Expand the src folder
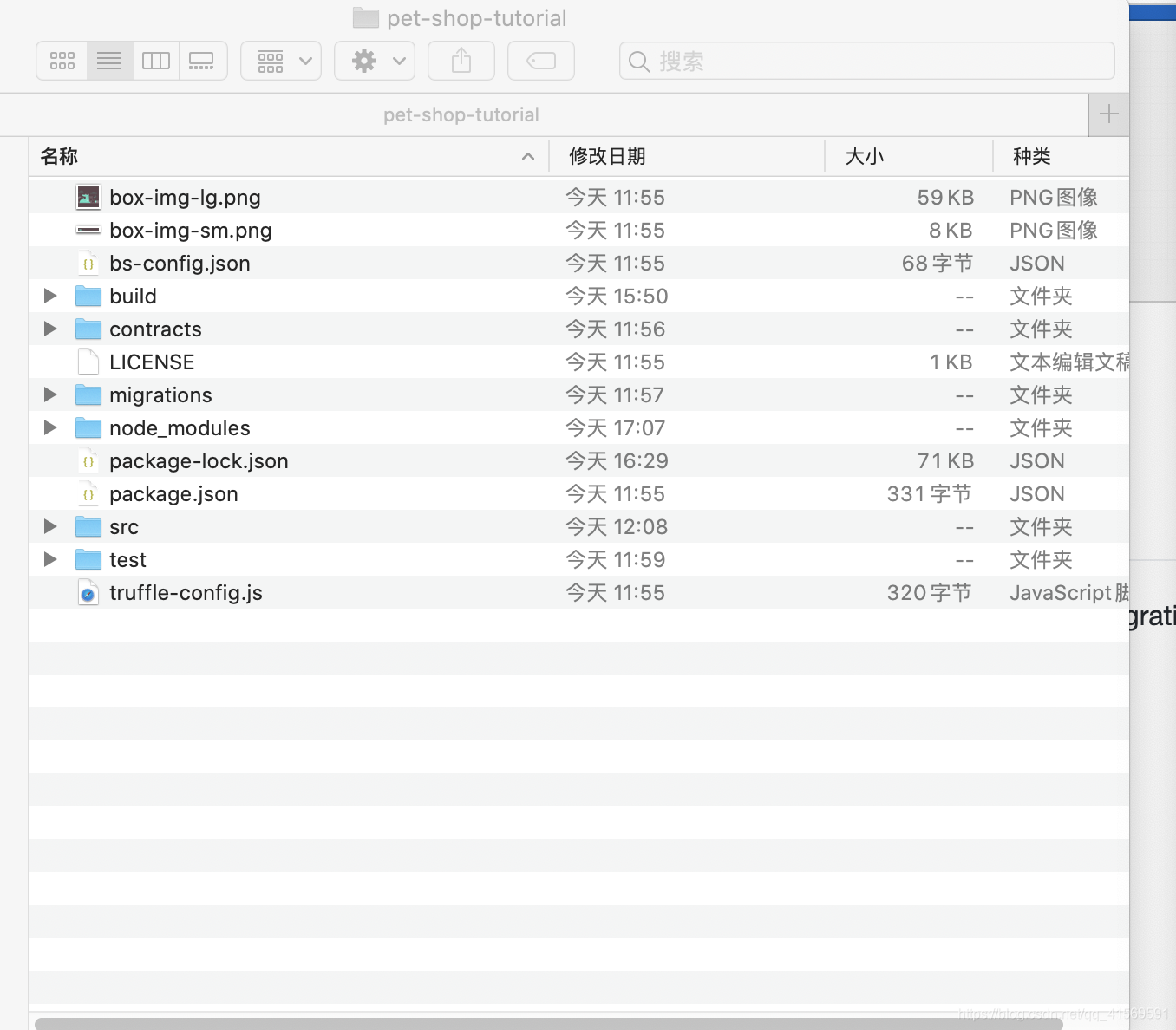The height and width of the screenshot is (1030, 1176). pos(50,526)
